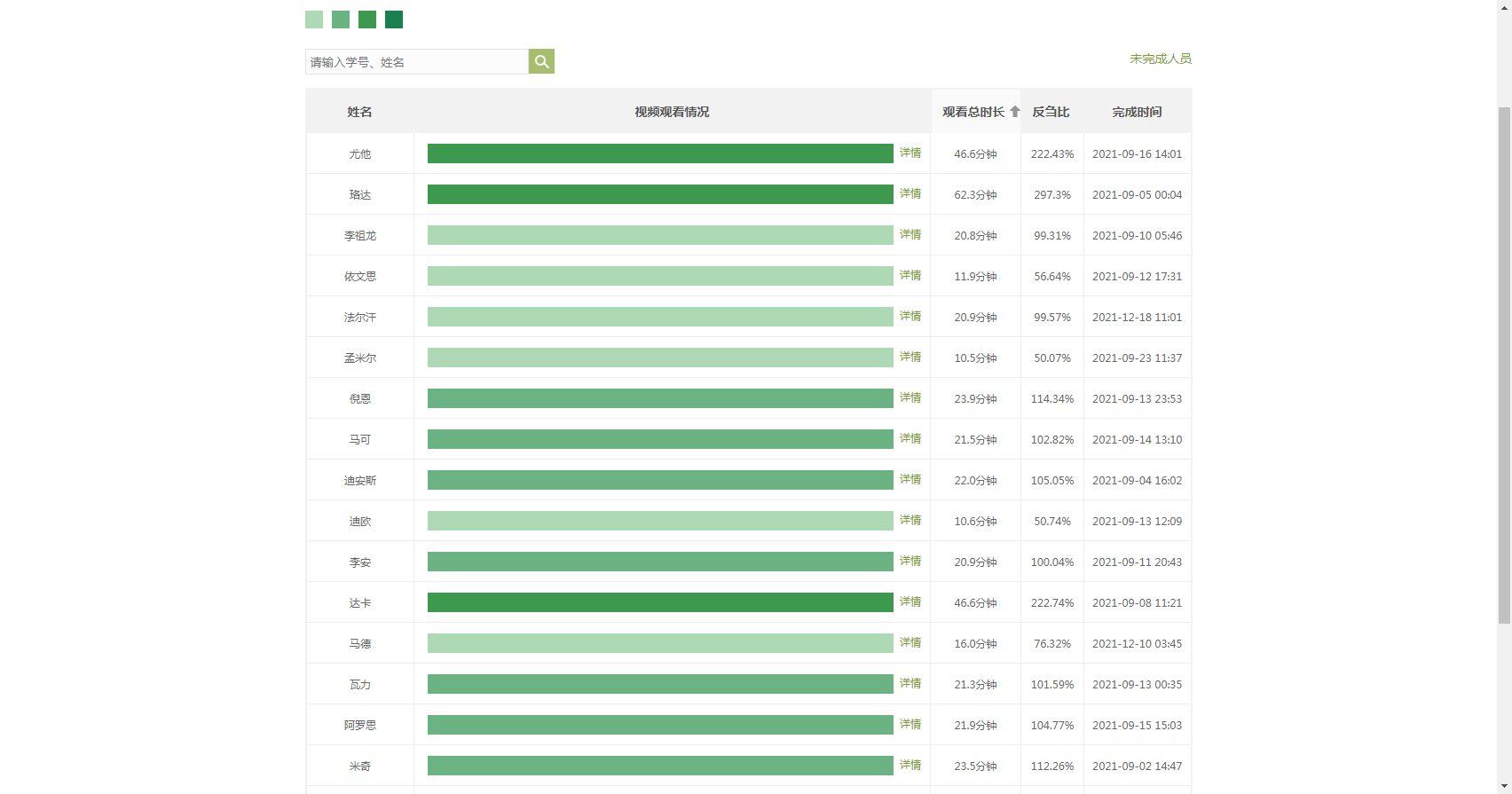View 详情 in the 倪恩 row
Image resolution: width=1512 pixels, height=794 pixels.
910,397
